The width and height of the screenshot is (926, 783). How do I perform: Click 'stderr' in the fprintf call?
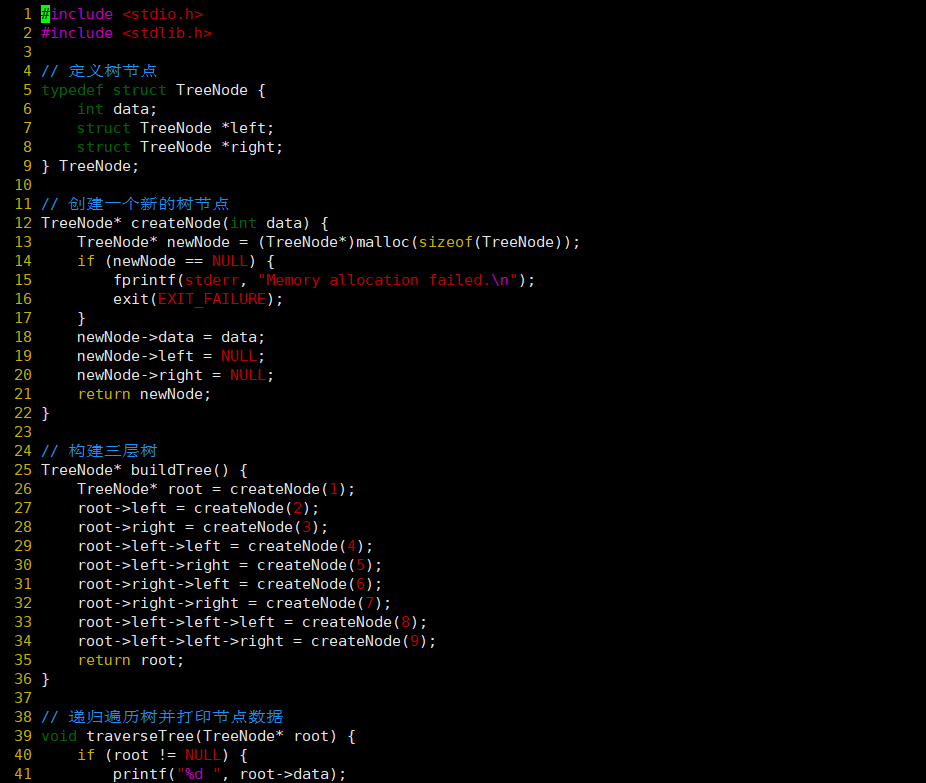point(212,280)
